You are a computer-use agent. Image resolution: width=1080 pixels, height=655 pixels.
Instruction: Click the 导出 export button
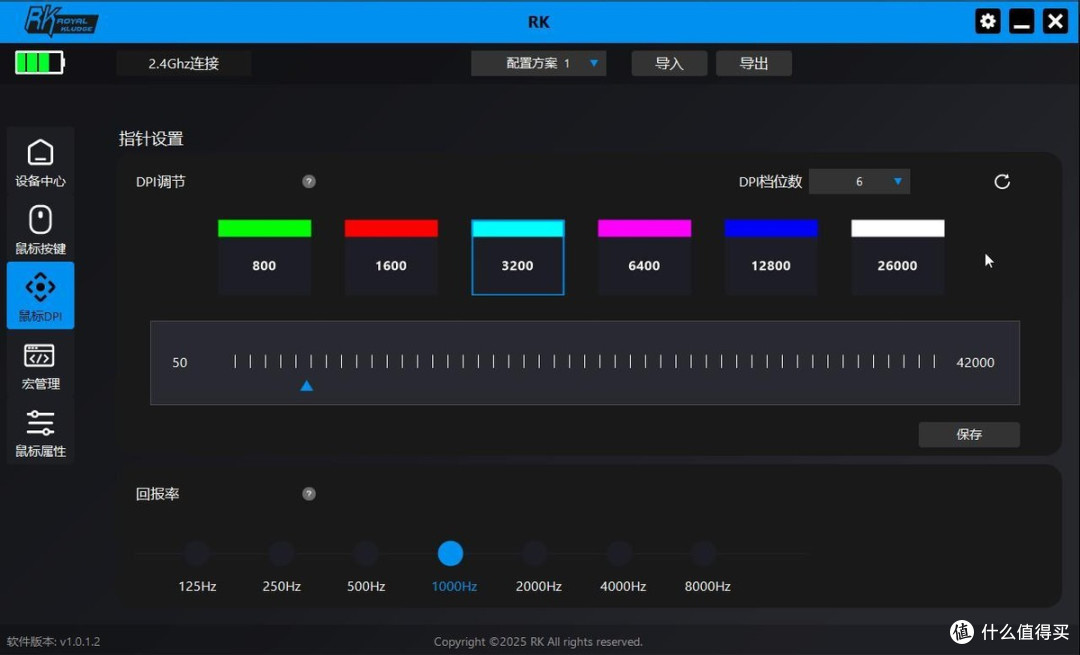(754, 63)
